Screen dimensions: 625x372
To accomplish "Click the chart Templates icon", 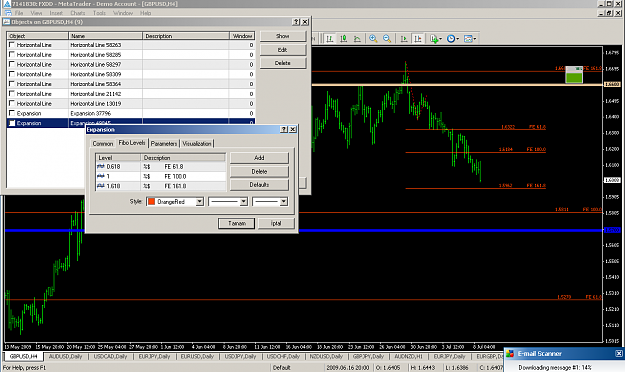I will click(x=468, y=39).
